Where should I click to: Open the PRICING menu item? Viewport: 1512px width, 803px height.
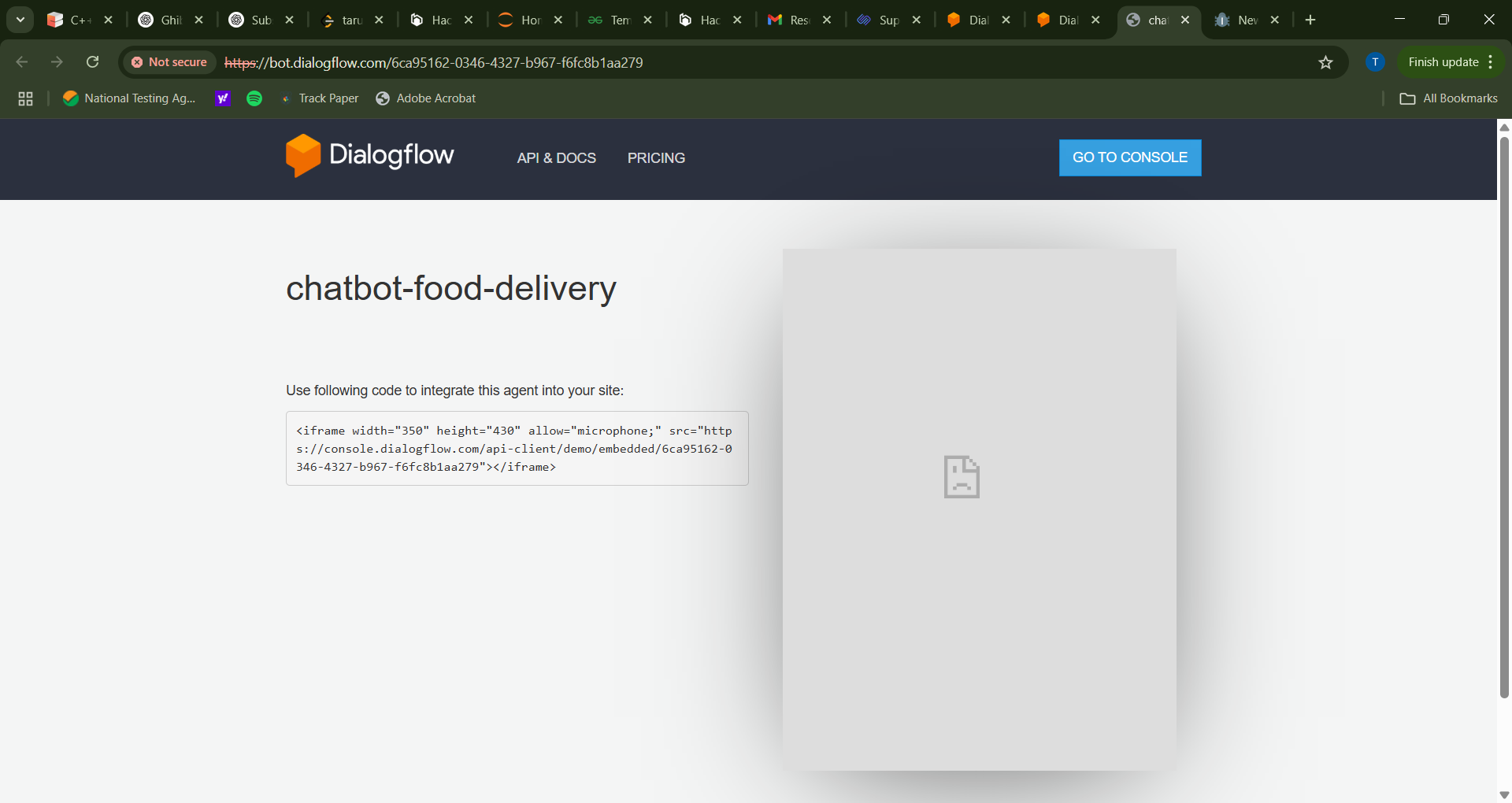point(656,158)
